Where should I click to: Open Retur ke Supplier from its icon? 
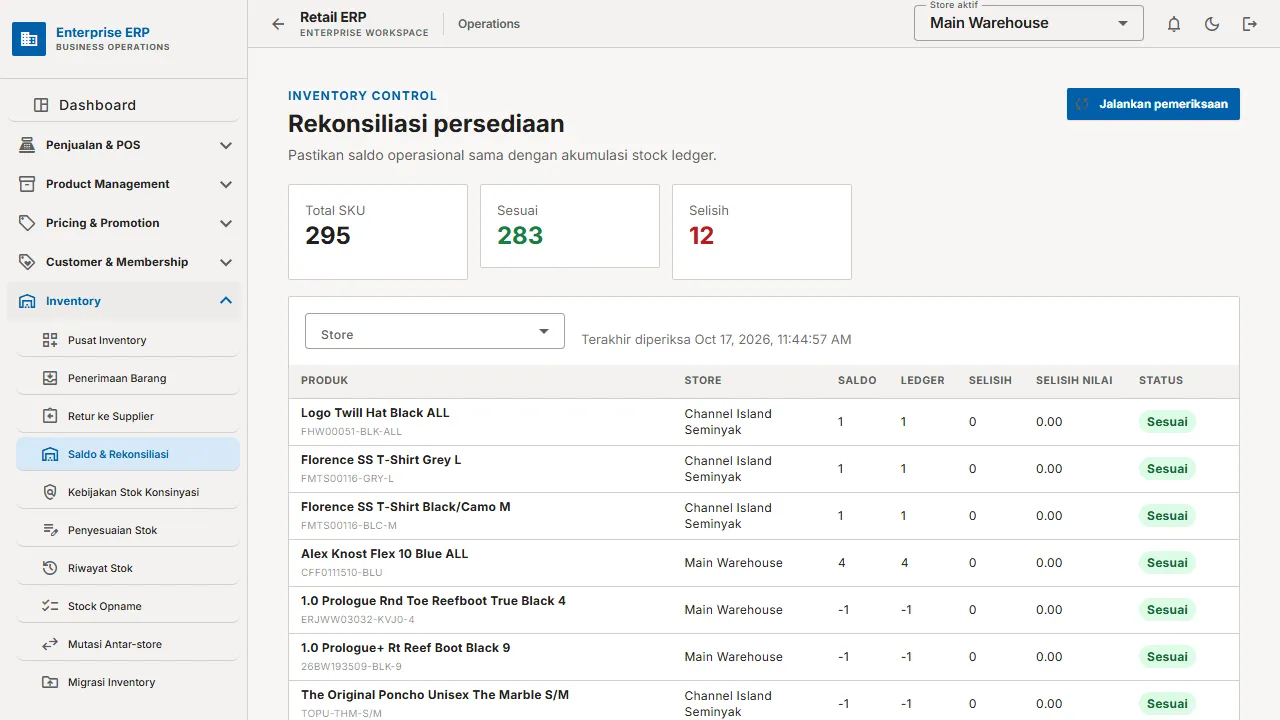tap(50, 416)
